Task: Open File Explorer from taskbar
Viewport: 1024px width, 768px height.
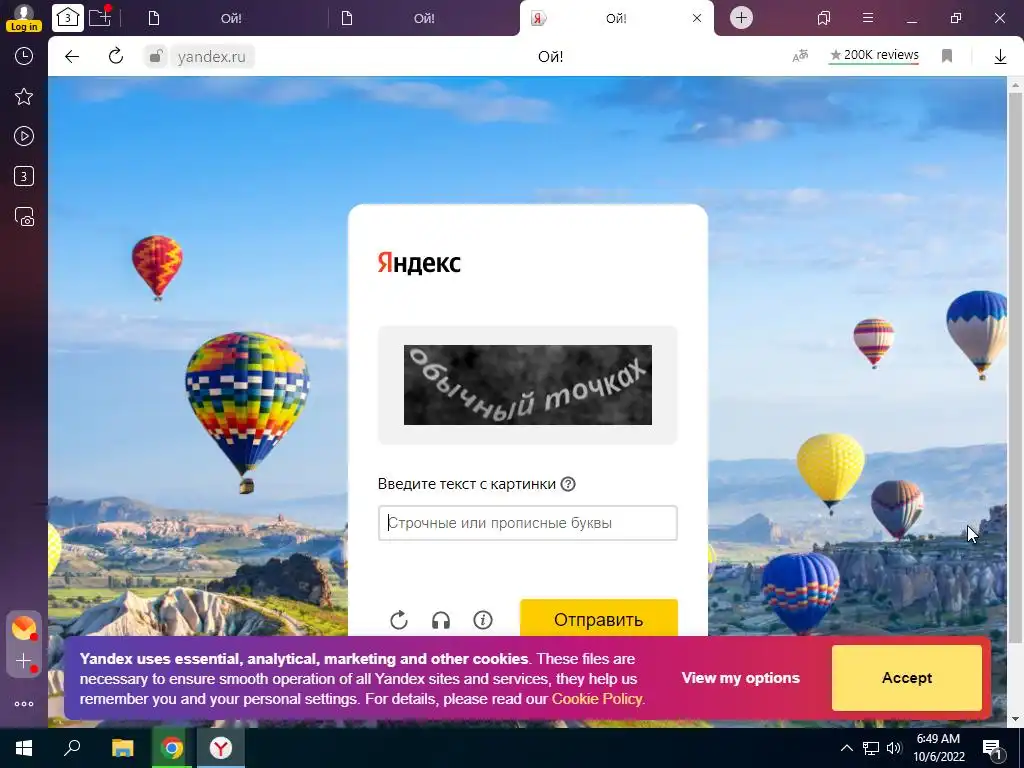Action: [122, 748]
